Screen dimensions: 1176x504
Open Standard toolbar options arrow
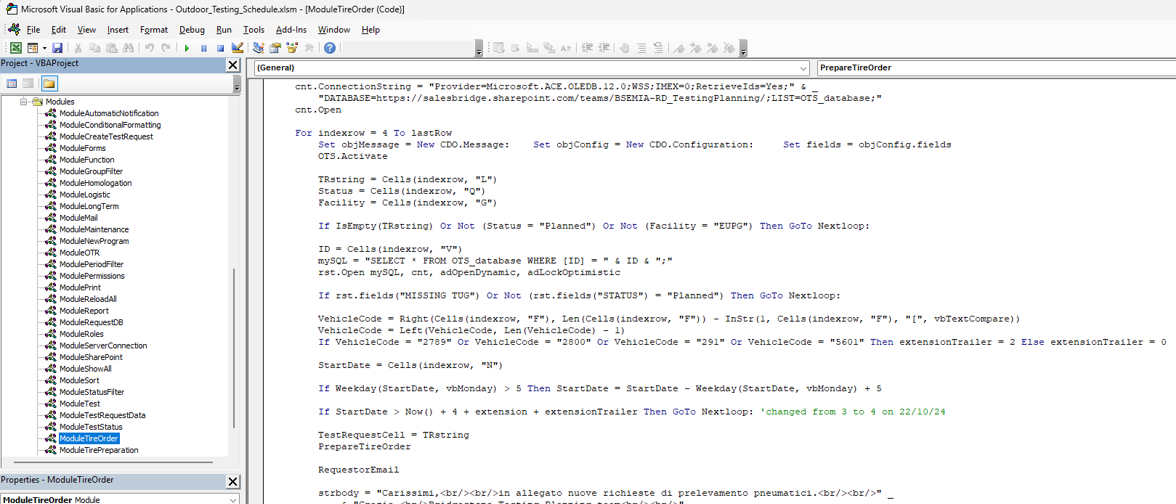[479, 49]
